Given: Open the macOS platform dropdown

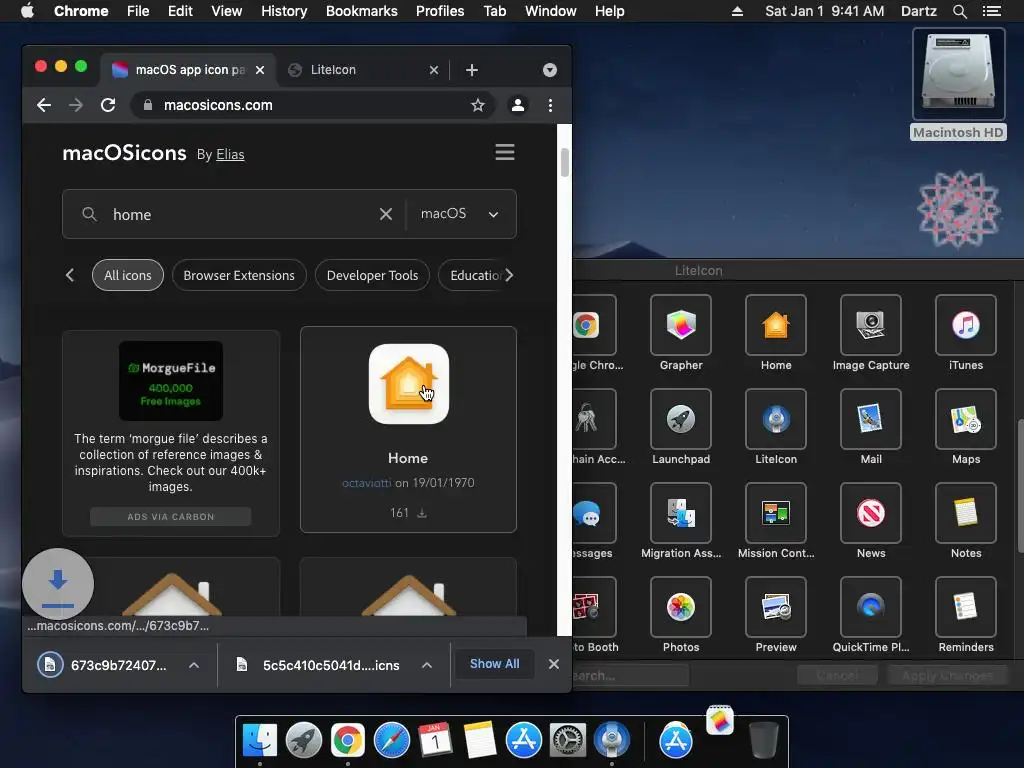Looking at the screenshot, I should 460,214.
